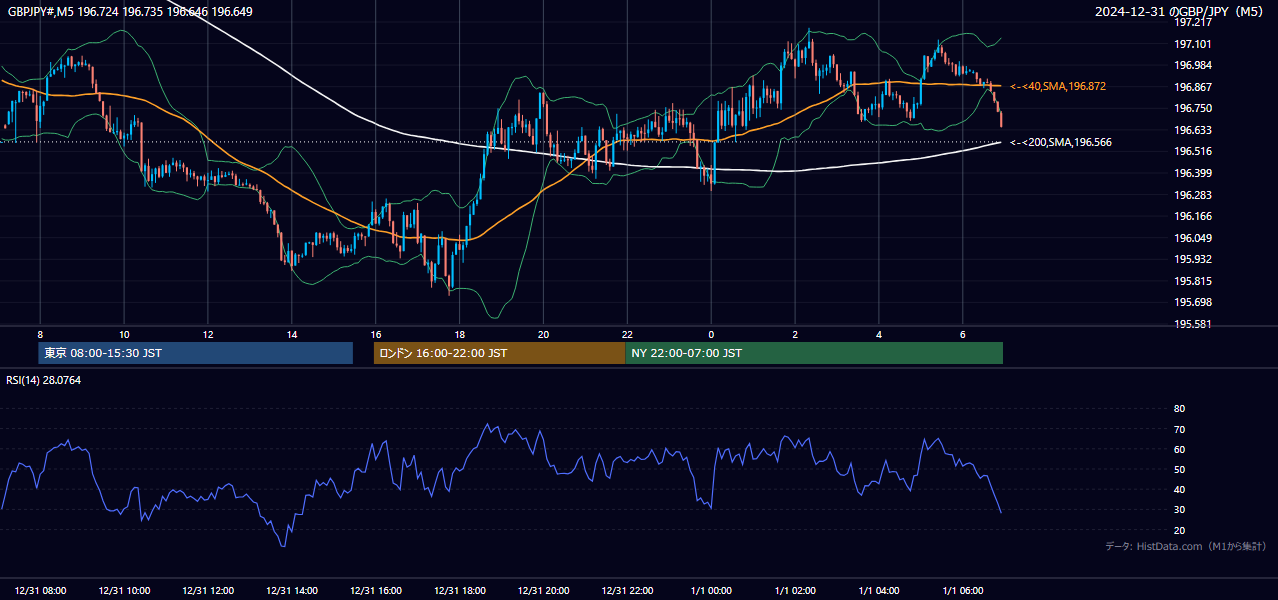Click the RSI(14) 28.0764 indicator label

[44, 380]
